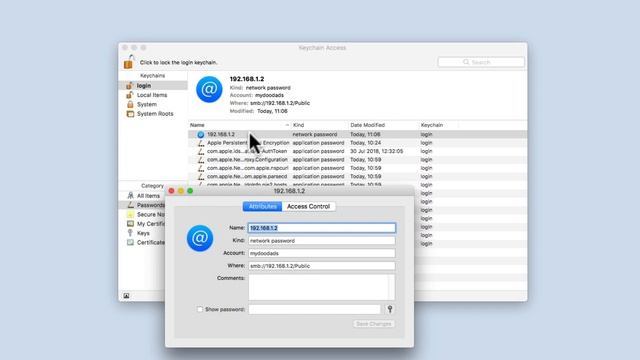Screen dimensions: 640x360
Task: Click the padlock to lock login keychain
Action: pyautogui.click(x=129, y=62)
